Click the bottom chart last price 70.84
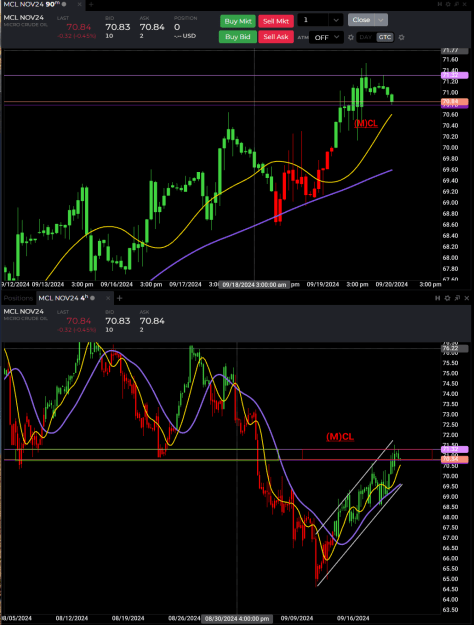Image resolution: width=474 pixels, height=625 pixels. [79, 321]
